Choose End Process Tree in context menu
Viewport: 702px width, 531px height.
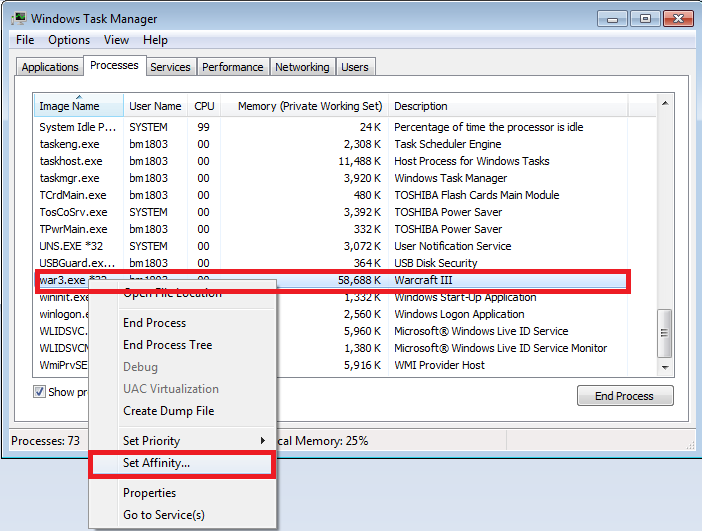[167, 345]
